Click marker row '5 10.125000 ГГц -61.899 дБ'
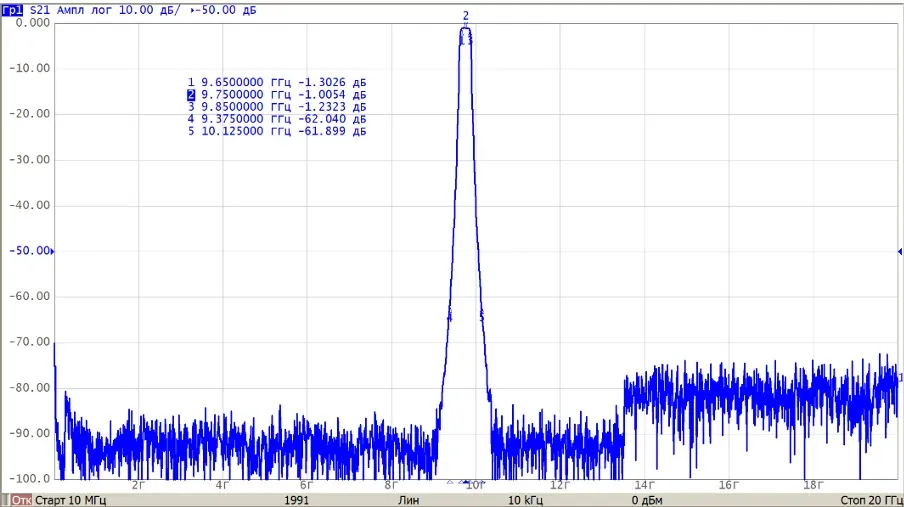This screenshot has height=507, width=904. (277, 131)
